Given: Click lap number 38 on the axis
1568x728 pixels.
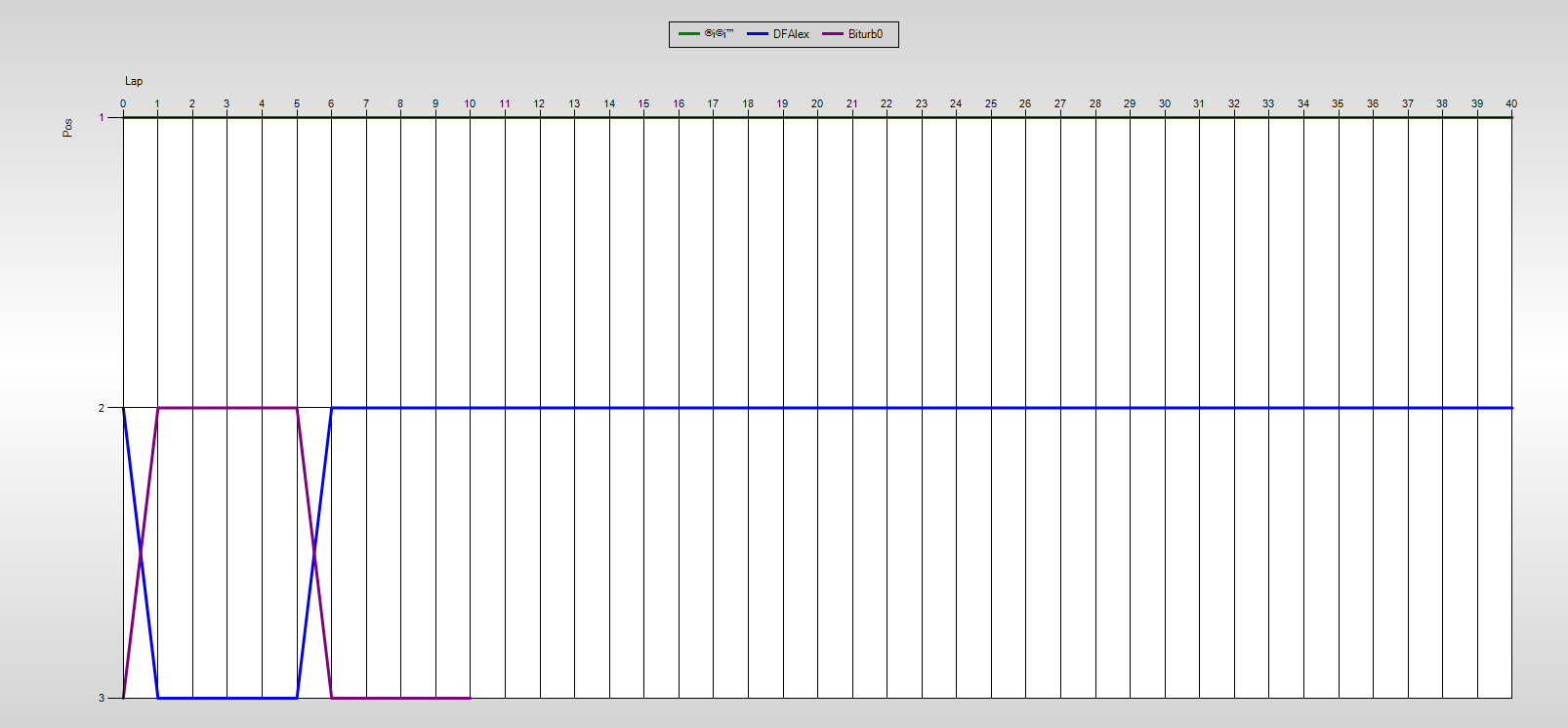Looking at the screenshot, I should (x=1442, y=103).
